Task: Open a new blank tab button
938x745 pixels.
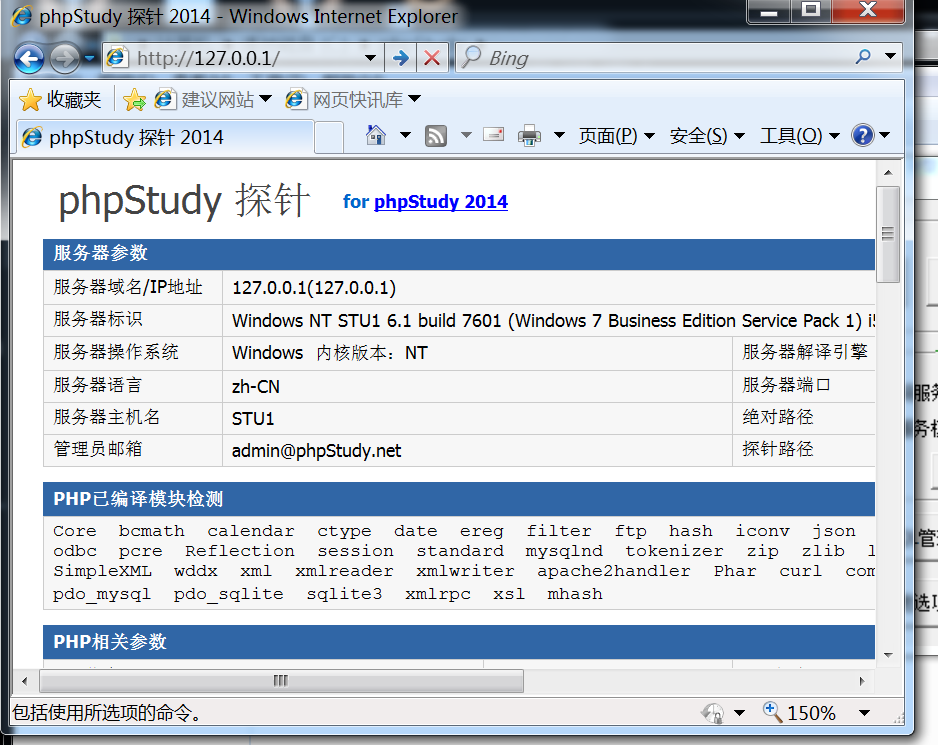Action: tap(328, 138)
